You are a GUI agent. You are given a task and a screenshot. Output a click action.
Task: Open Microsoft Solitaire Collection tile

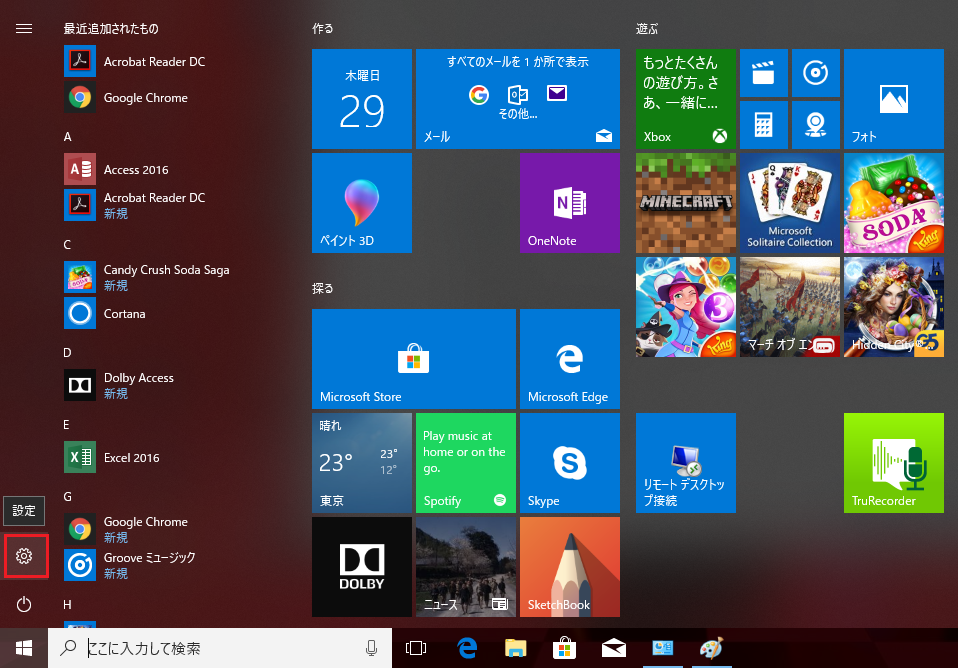point(789,203)
